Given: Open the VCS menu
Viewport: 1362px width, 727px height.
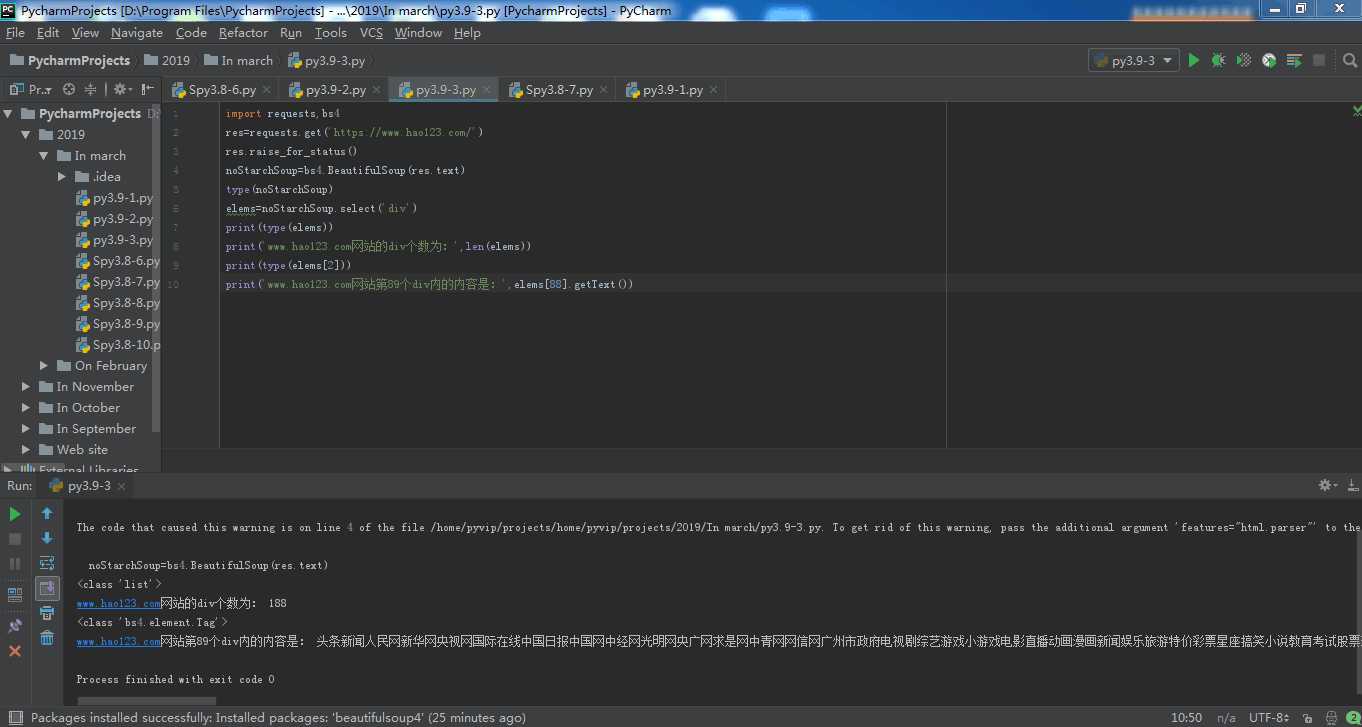Looking at the screenshot, I should [x=371, y=33].
